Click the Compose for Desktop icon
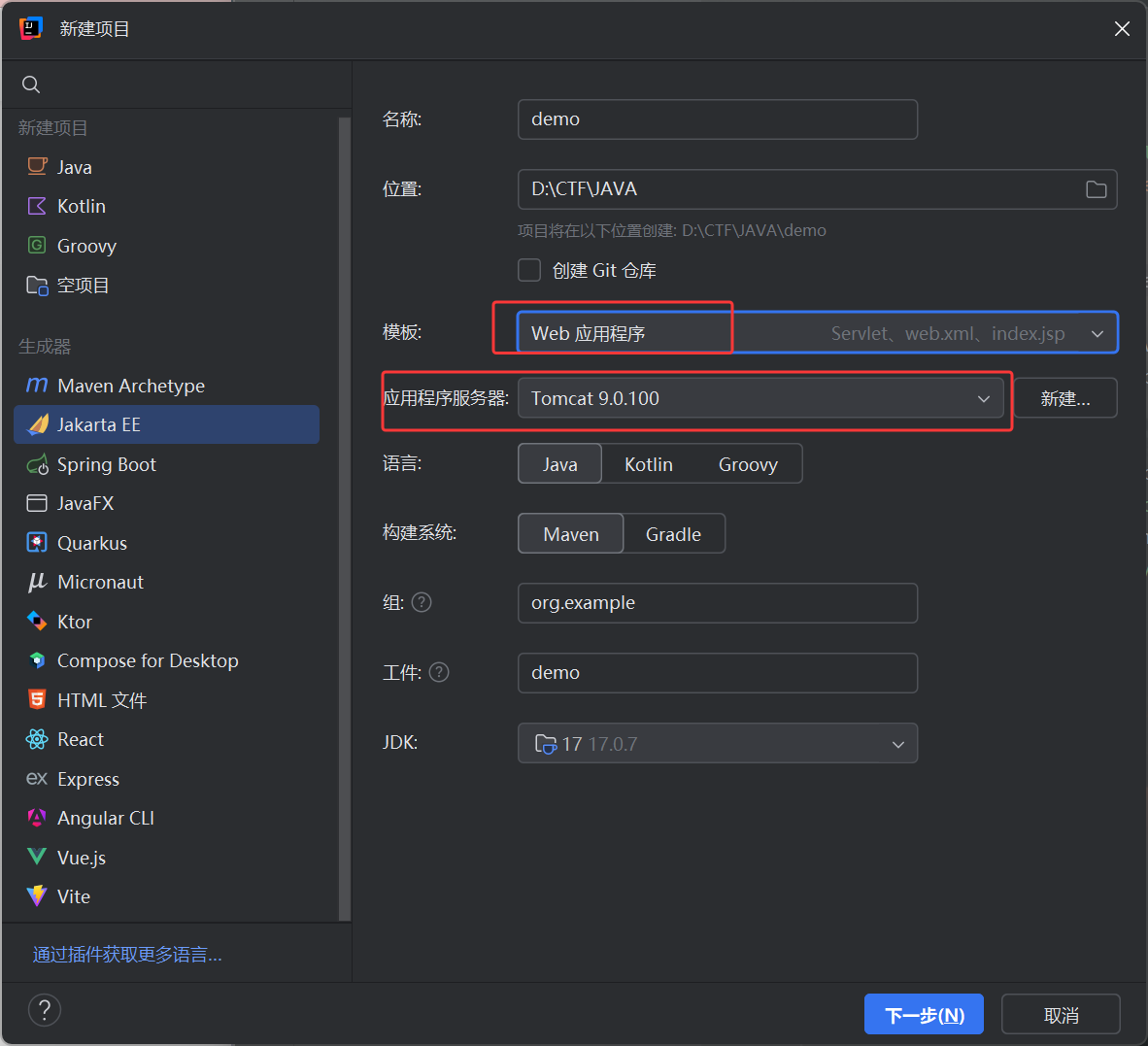The image size is (1148, 1046). (x=37, y=660)
